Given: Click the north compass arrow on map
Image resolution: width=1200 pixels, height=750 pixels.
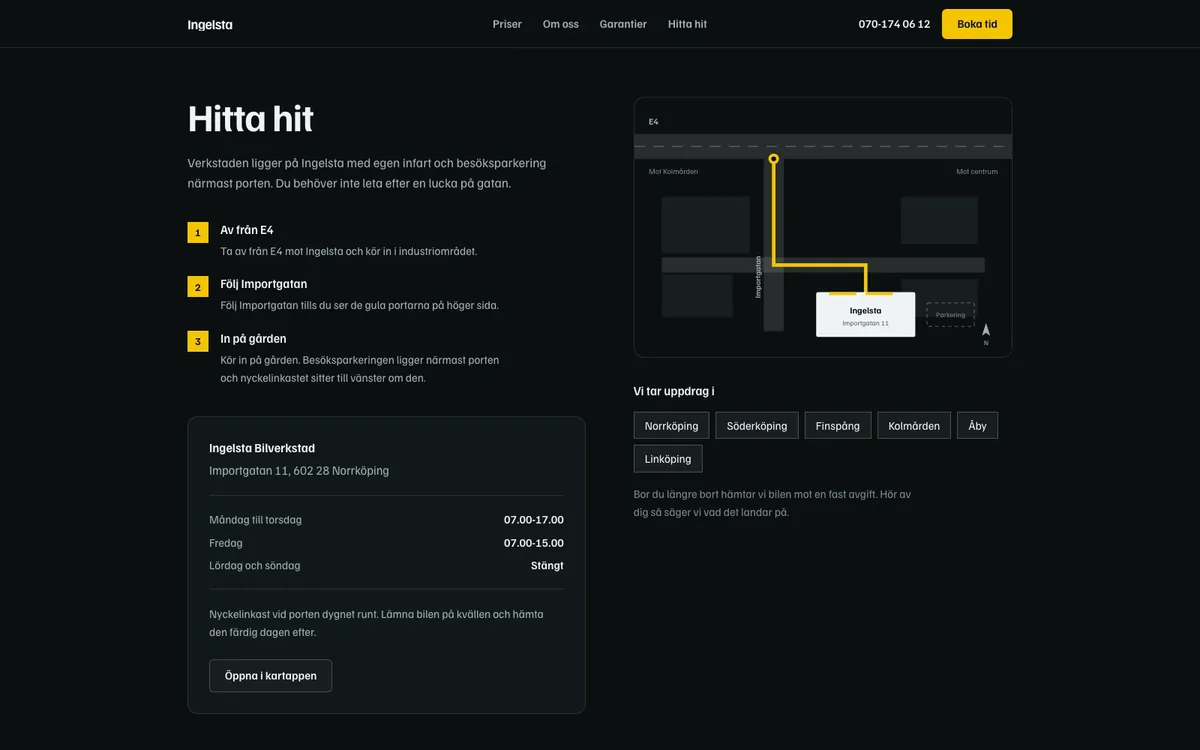Looking at the screenshot, I should pyautogui.click(x=986, y=330).
